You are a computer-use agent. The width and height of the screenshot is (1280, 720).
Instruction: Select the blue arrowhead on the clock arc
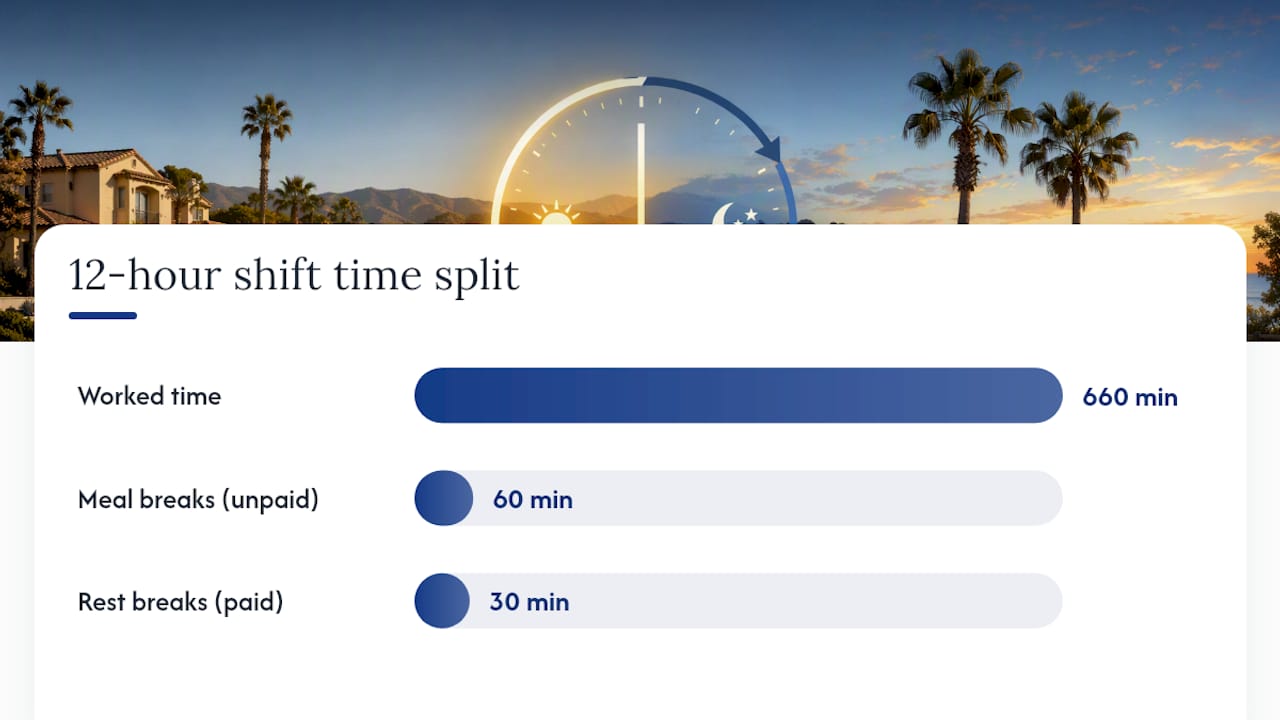(x=768, y=150)
